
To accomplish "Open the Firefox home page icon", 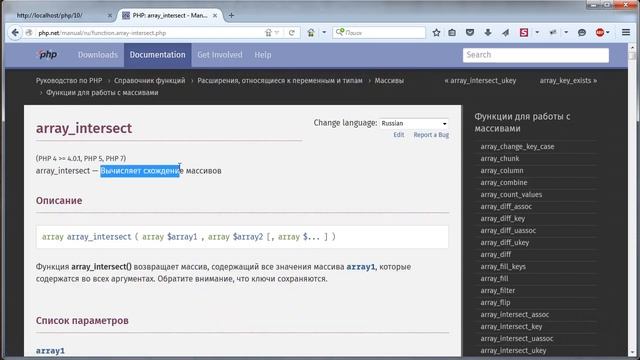I will coord(311,33).
